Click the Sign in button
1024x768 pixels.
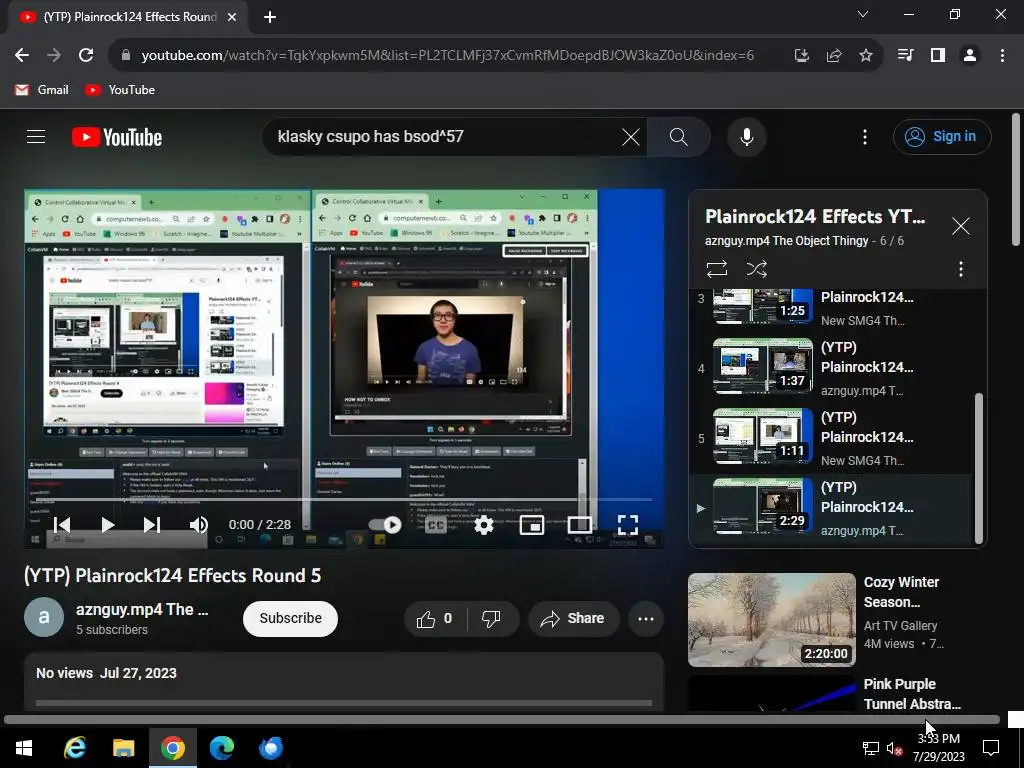pos(942,136)
